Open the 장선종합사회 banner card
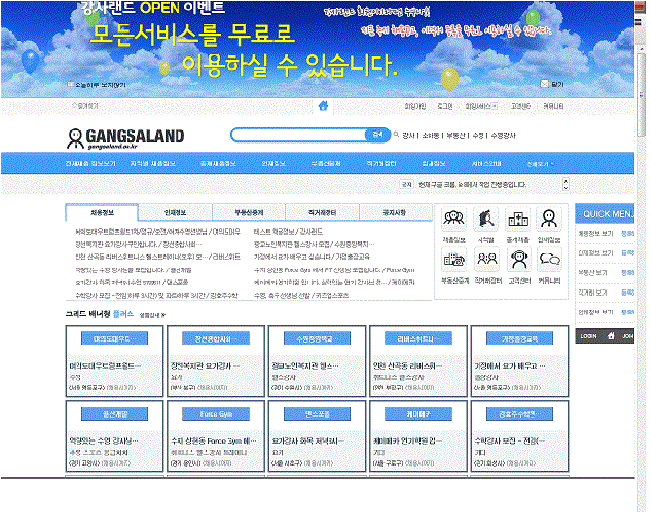 click(x=216, y=361)
